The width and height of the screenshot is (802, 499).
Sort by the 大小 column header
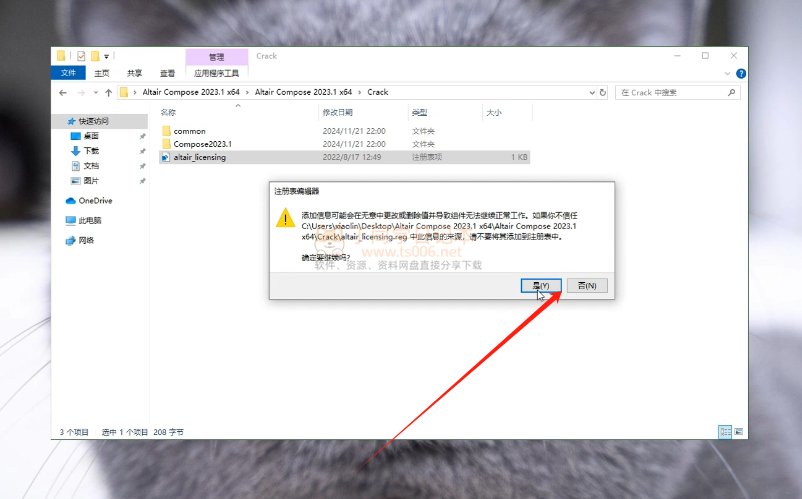(x=494, y=112)
